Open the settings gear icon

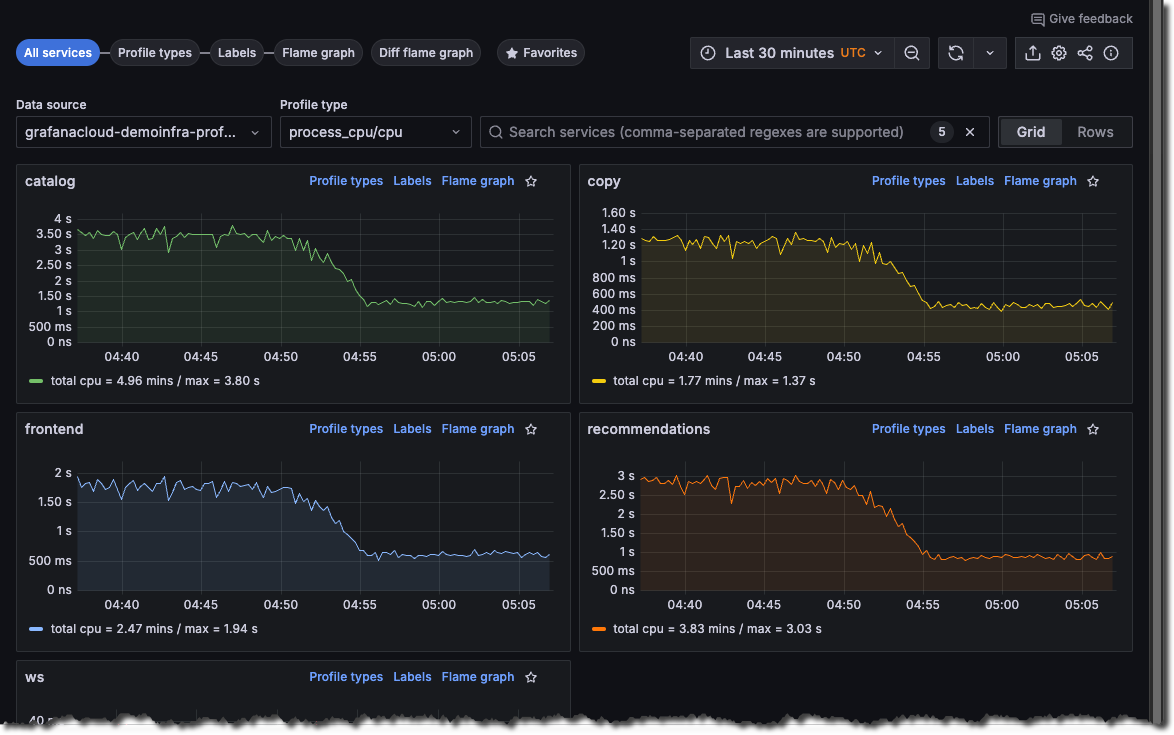[x=1059, y=53]
